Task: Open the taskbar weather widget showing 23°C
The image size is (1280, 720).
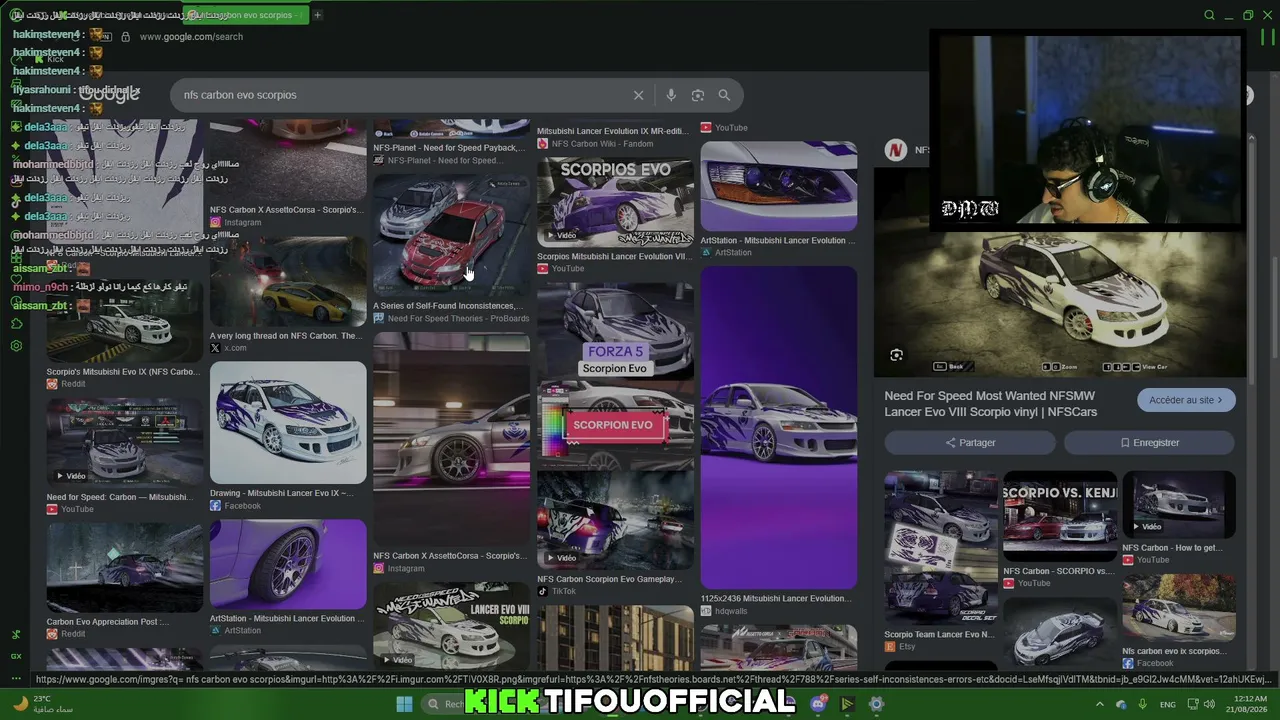Action: pyautogui.click(x=45, y=704)
